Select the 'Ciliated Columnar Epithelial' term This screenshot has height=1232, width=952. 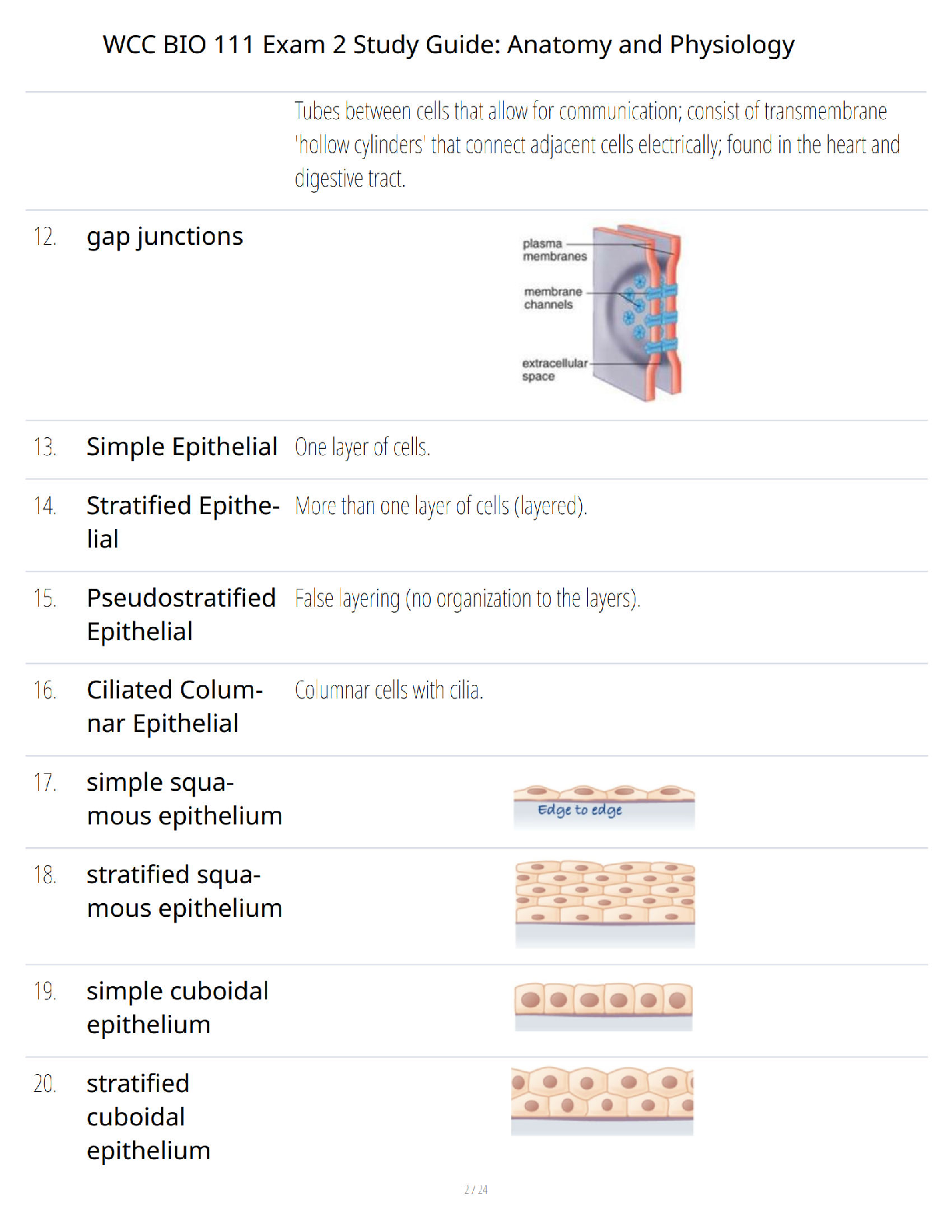(174, 706)
